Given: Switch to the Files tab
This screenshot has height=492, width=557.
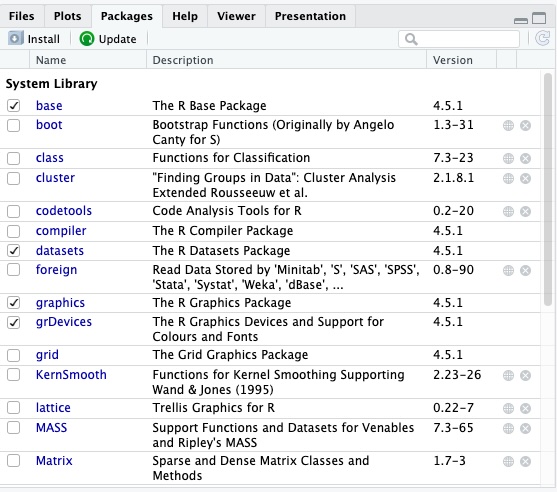Looking at the screenshot, I should (x=22, y=16).
